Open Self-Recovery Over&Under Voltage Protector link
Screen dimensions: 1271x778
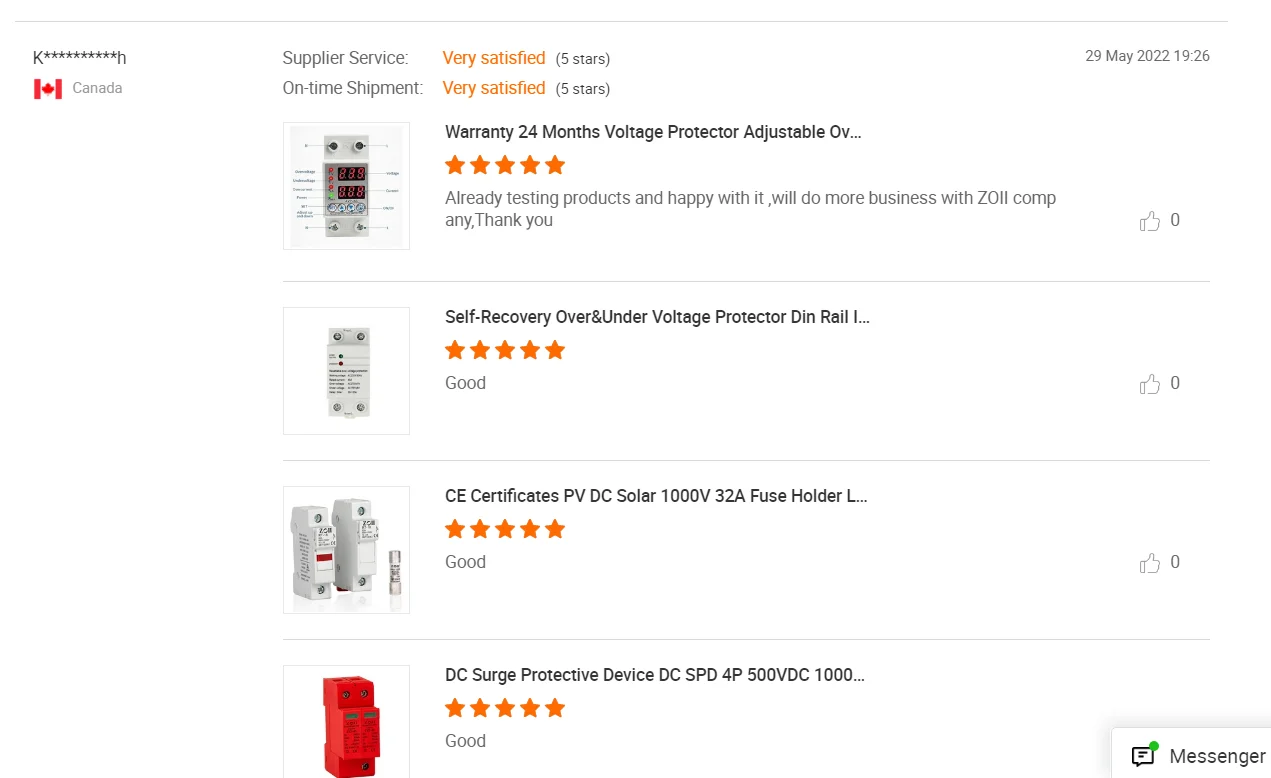point(657,317)
